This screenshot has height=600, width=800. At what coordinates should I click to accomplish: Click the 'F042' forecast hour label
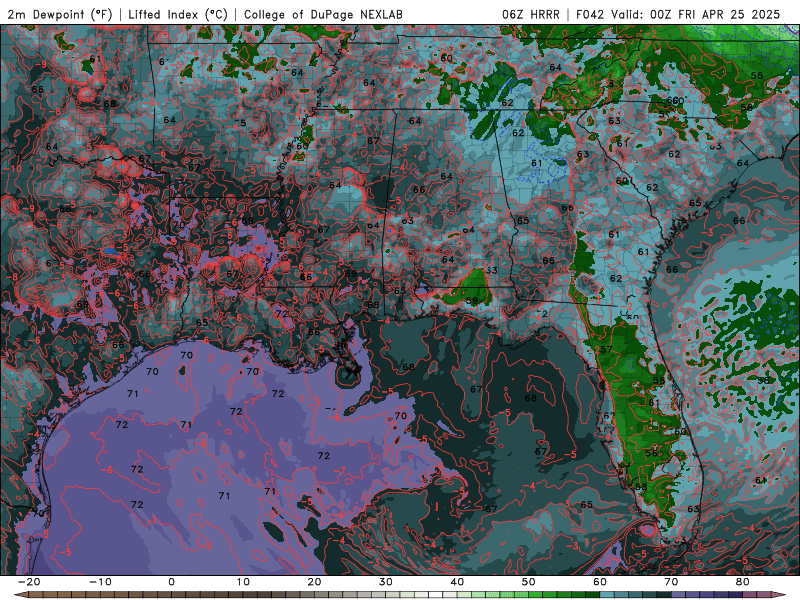coord(591,15)
